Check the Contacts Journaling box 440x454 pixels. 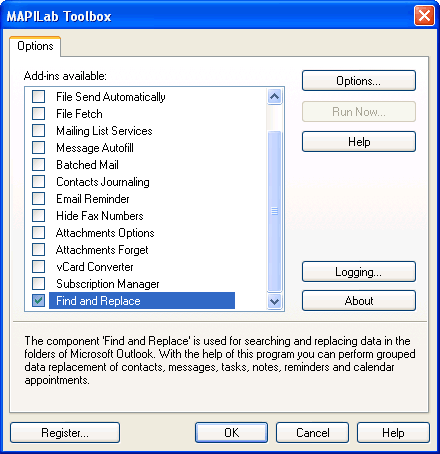point(38,182)
